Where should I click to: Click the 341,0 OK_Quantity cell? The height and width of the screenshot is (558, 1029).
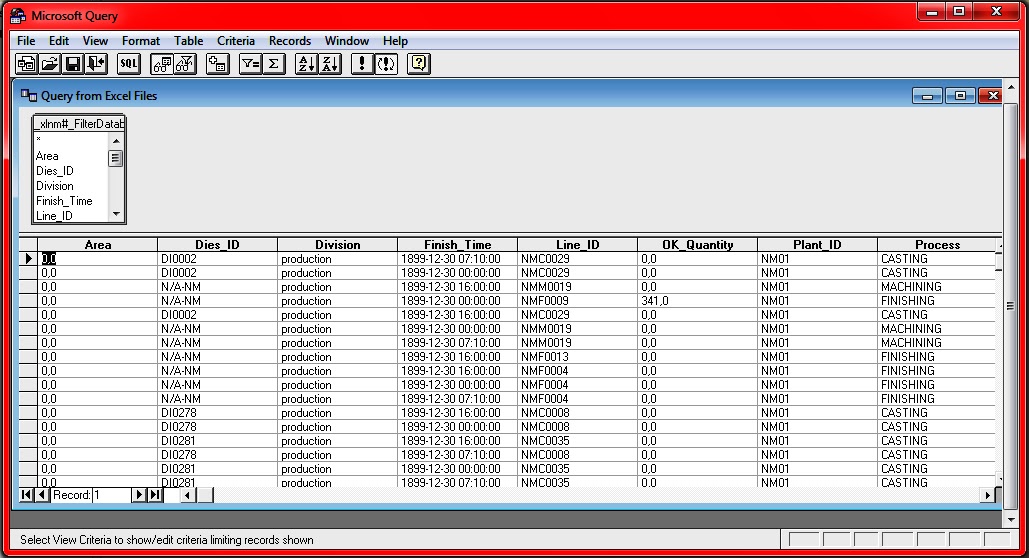coord(697,301)
